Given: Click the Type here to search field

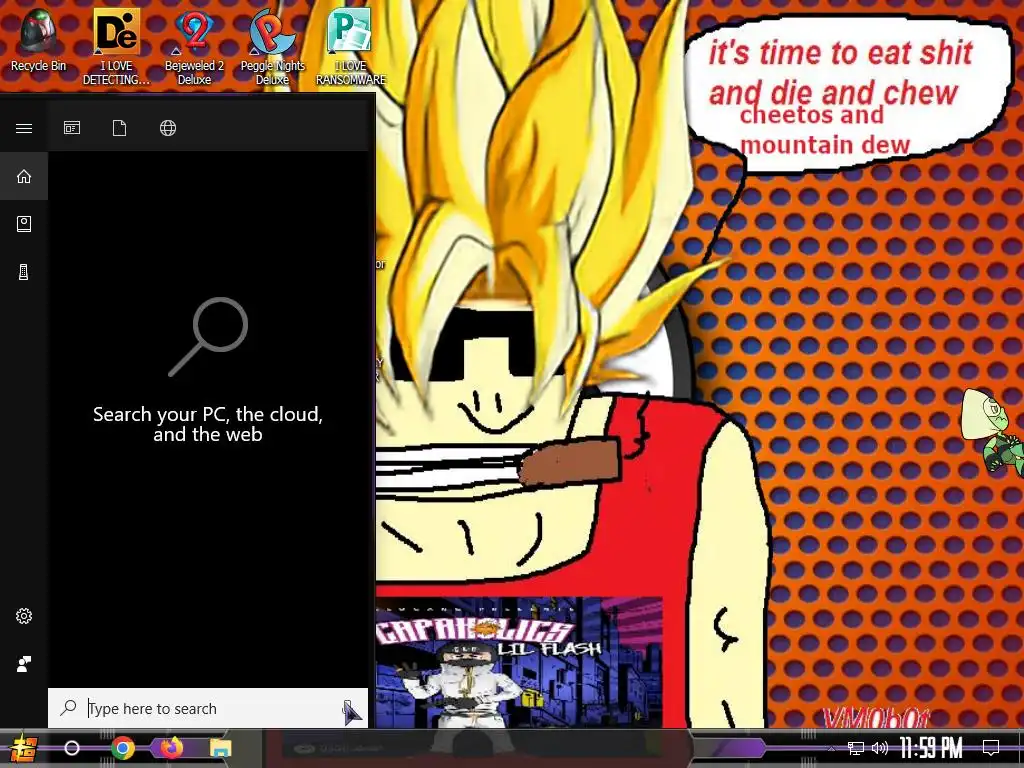Looking at the screenshot, I should (208, 708).
